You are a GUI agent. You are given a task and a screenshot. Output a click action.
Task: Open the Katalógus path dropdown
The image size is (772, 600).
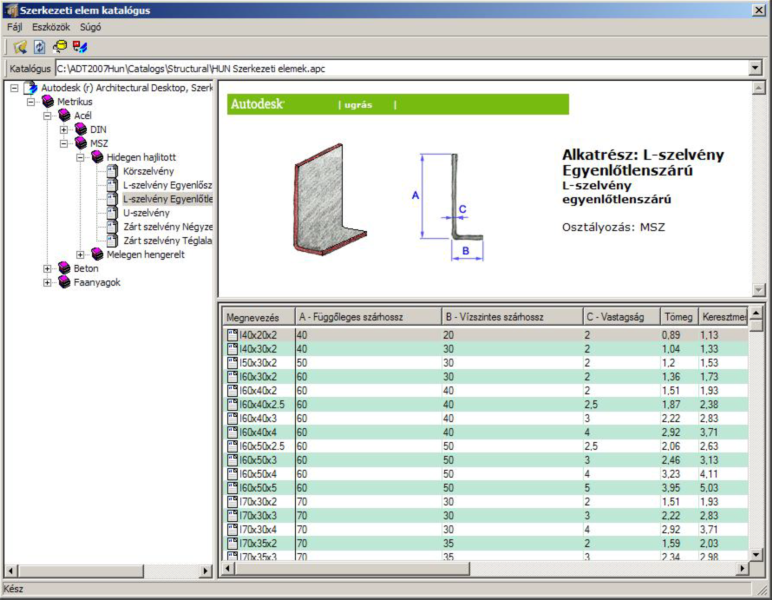tap(755, 68)
